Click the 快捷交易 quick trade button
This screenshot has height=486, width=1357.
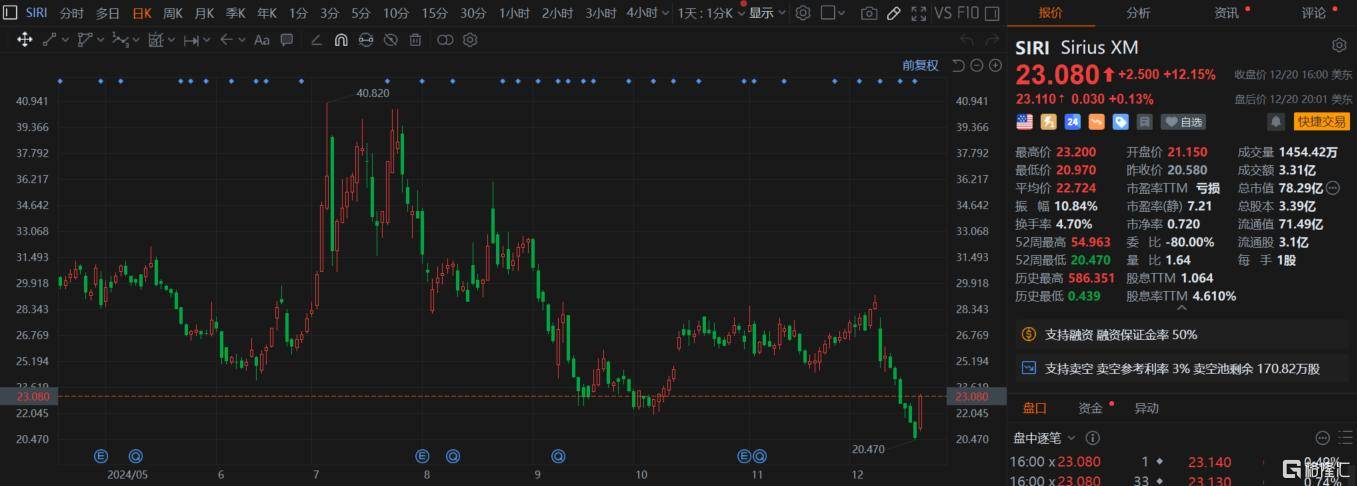[x=1321, y=122]
